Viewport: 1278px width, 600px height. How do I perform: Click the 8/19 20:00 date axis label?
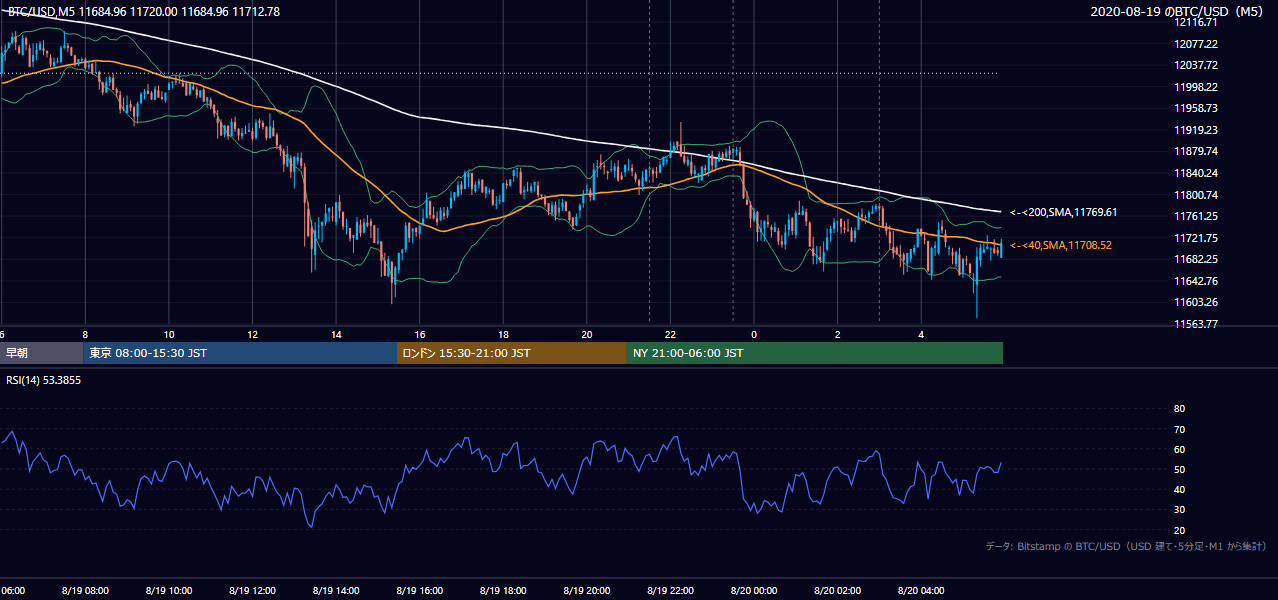click(x=587, y=590)
